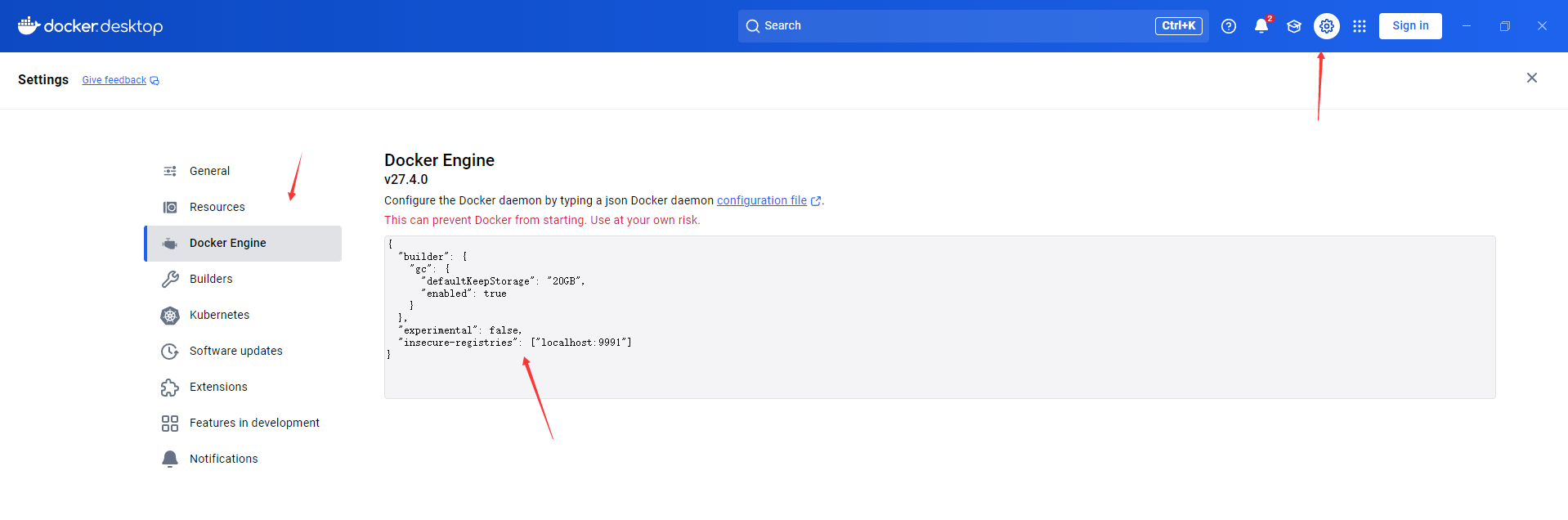Switch to the Builders tab
The height and width of the screenshot is (520, 1568).
(243, 279)
